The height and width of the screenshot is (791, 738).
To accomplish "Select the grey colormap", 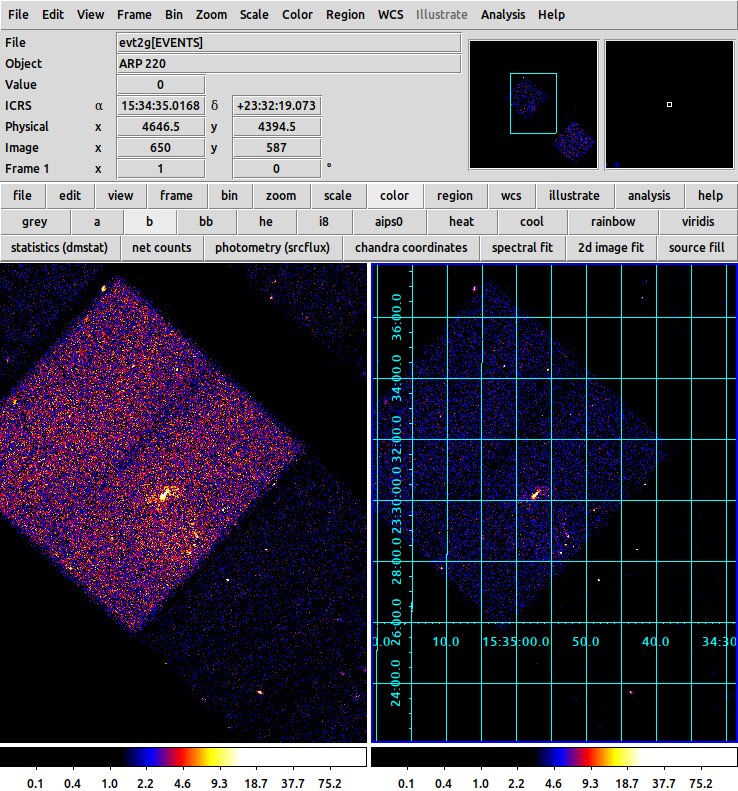I will (34, 222).
